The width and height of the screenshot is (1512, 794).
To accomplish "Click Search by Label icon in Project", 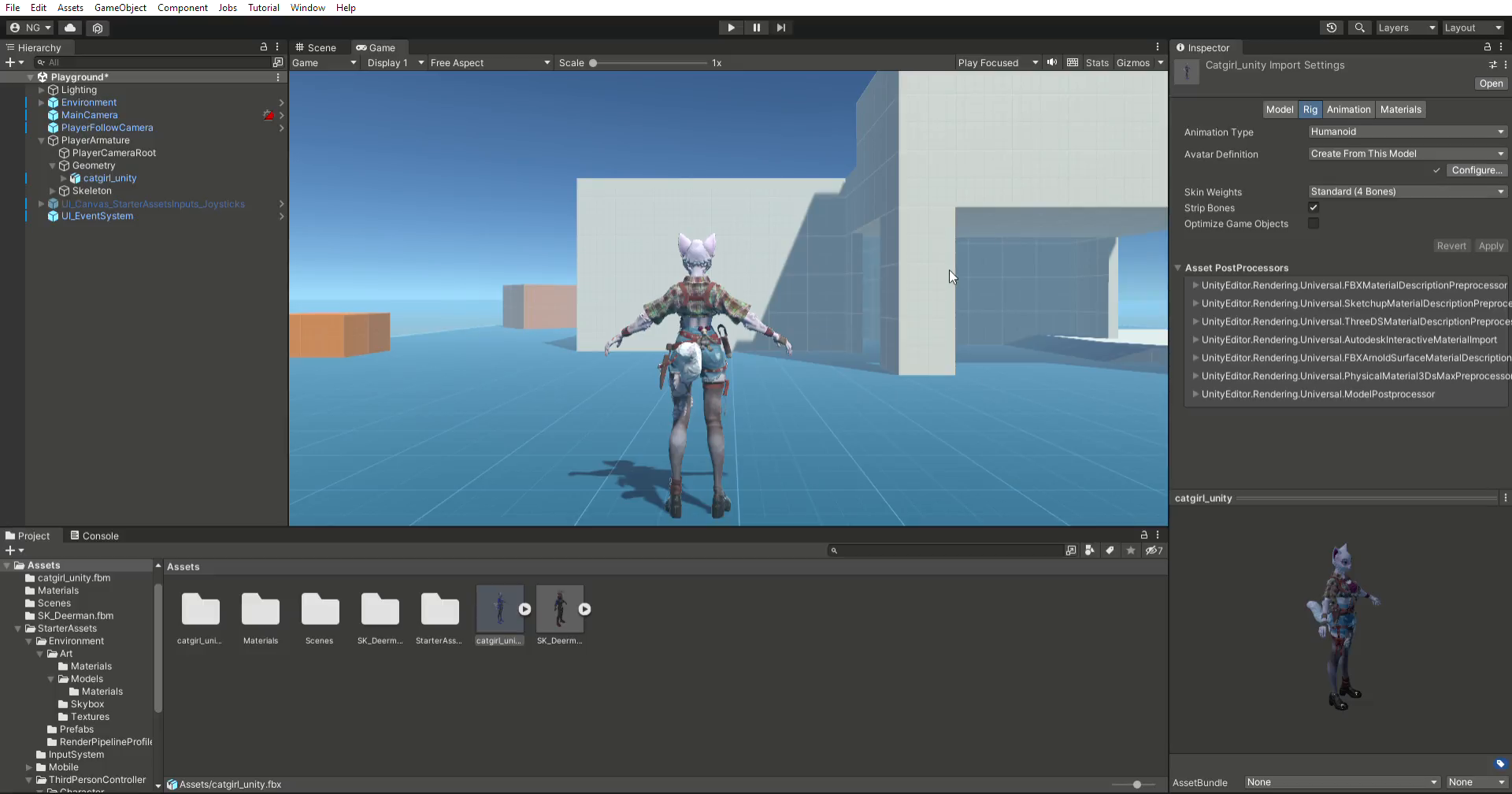I will click(x=1110, y=551).
